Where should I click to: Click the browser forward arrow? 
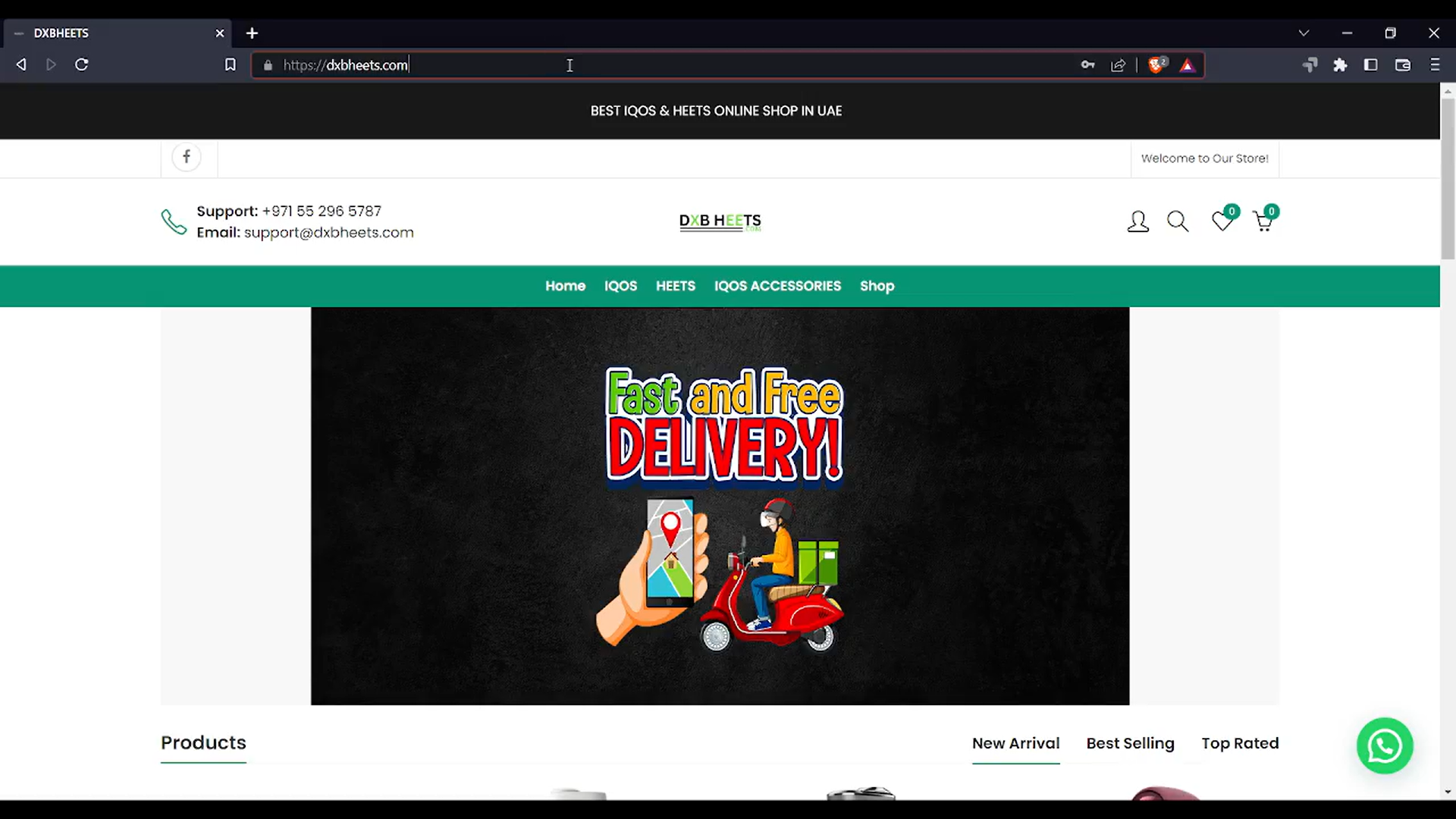(x=51, y=64)
